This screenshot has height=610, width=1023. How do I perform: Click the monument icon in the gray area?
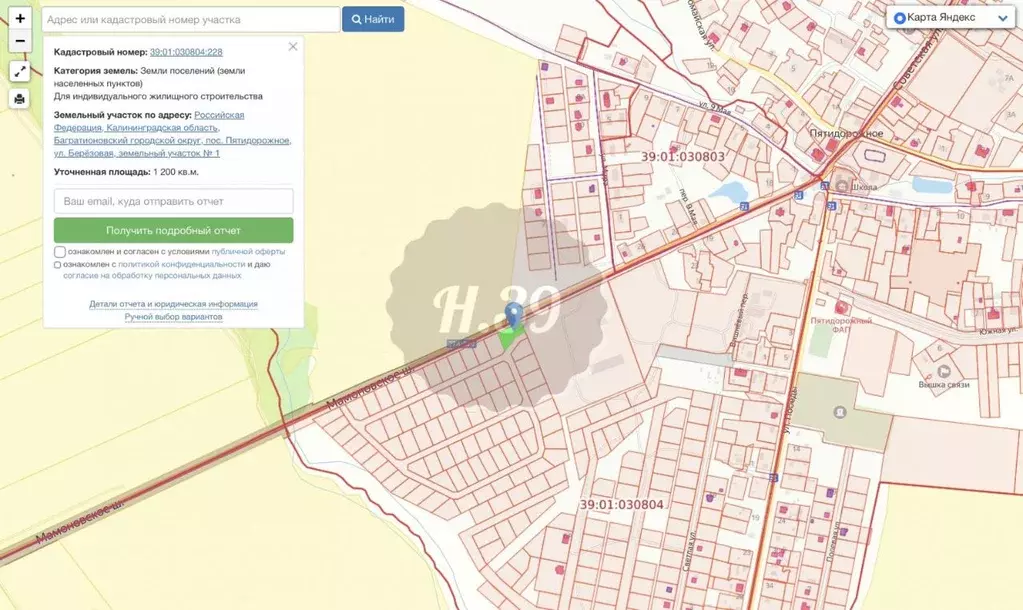pos(838,412)
